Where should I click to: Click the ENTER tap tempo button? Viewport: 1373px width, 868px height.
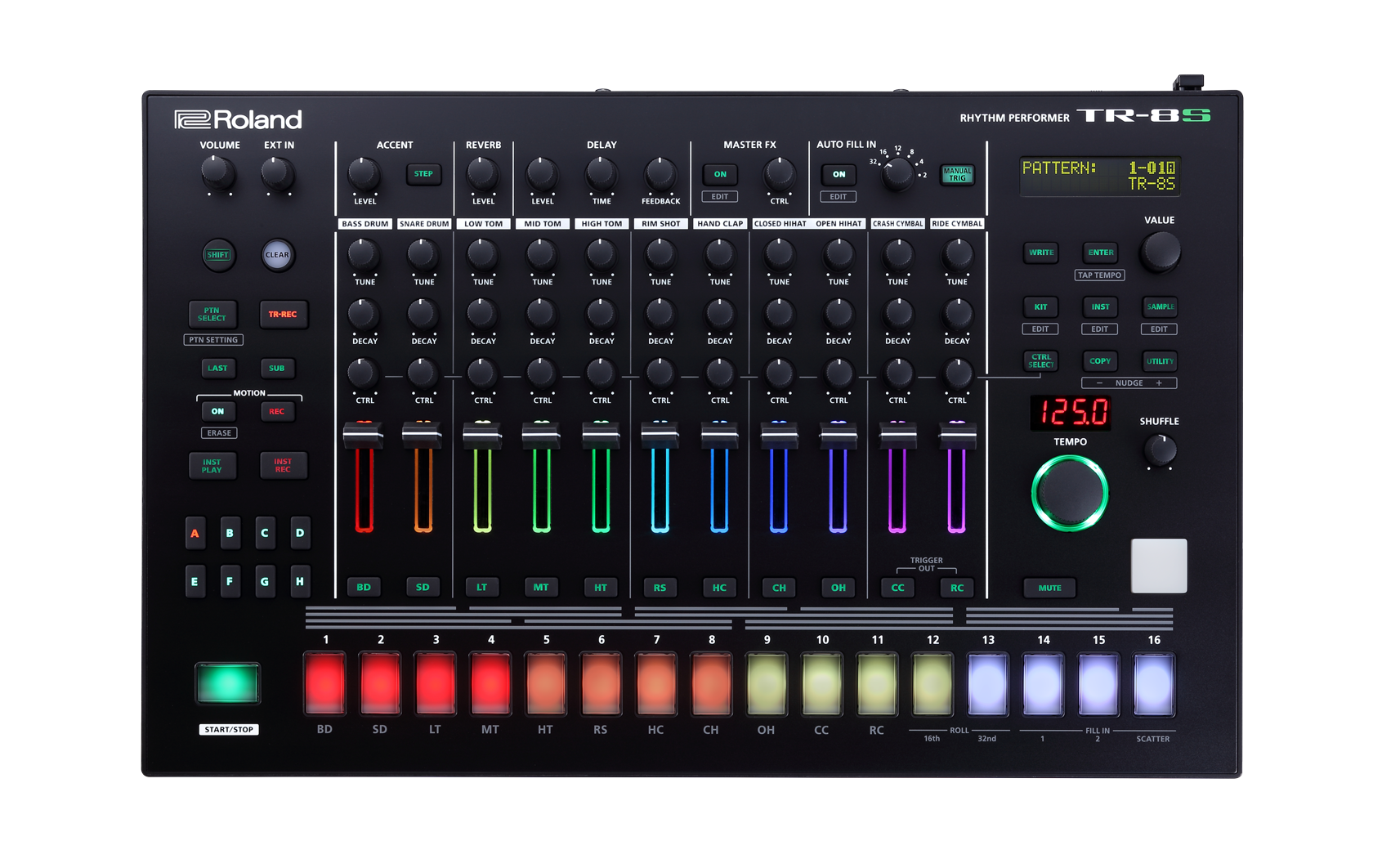click(x=1101, y=253)
